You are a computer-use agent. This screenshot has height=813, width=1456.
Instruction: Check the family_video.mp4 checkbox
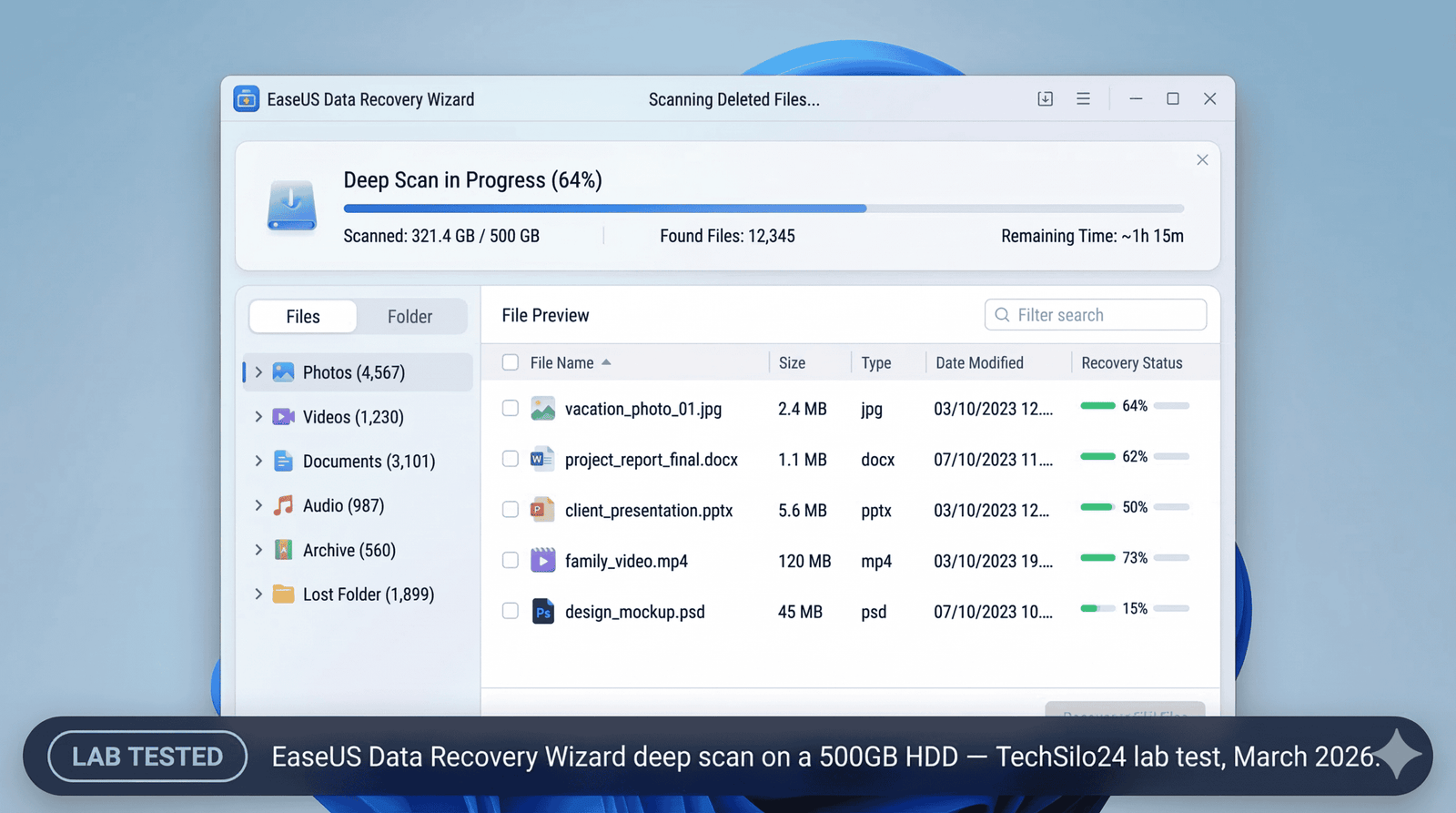coord(511,560)
